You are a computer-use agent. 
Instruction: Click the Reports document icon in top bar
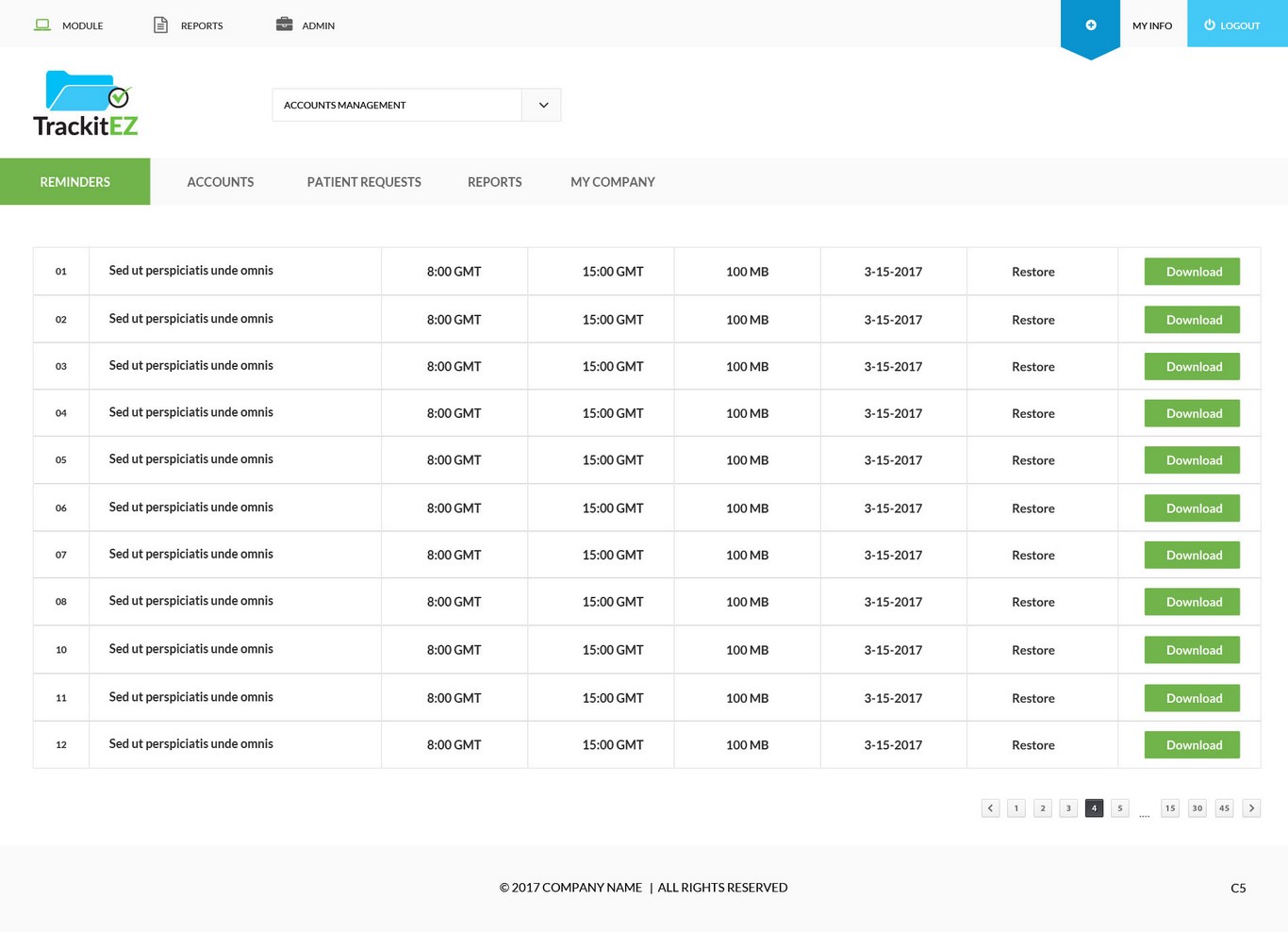160,25
